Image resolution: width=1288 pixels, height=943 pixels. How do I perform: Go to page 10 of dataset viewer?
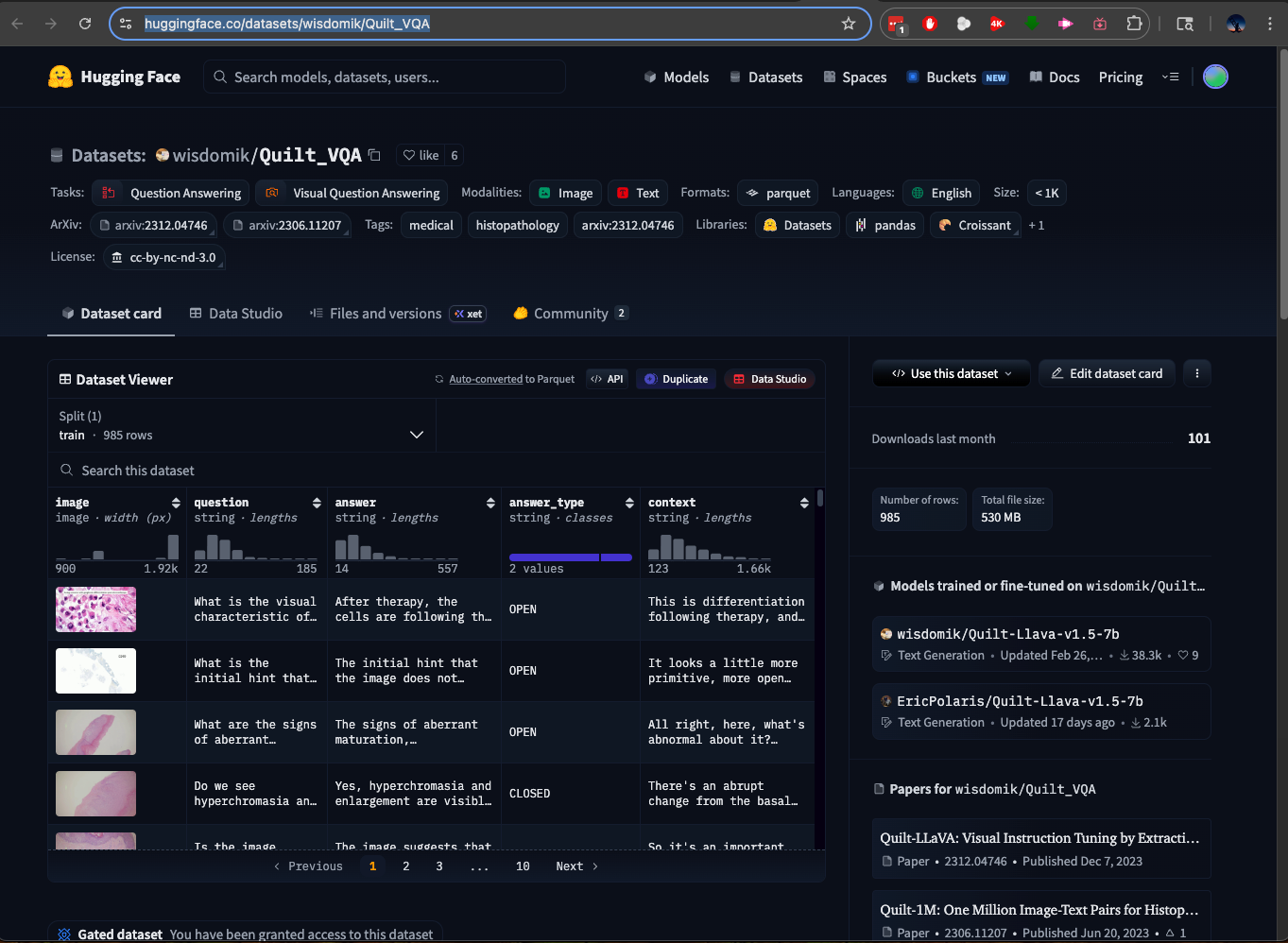[x=523, y=866]
